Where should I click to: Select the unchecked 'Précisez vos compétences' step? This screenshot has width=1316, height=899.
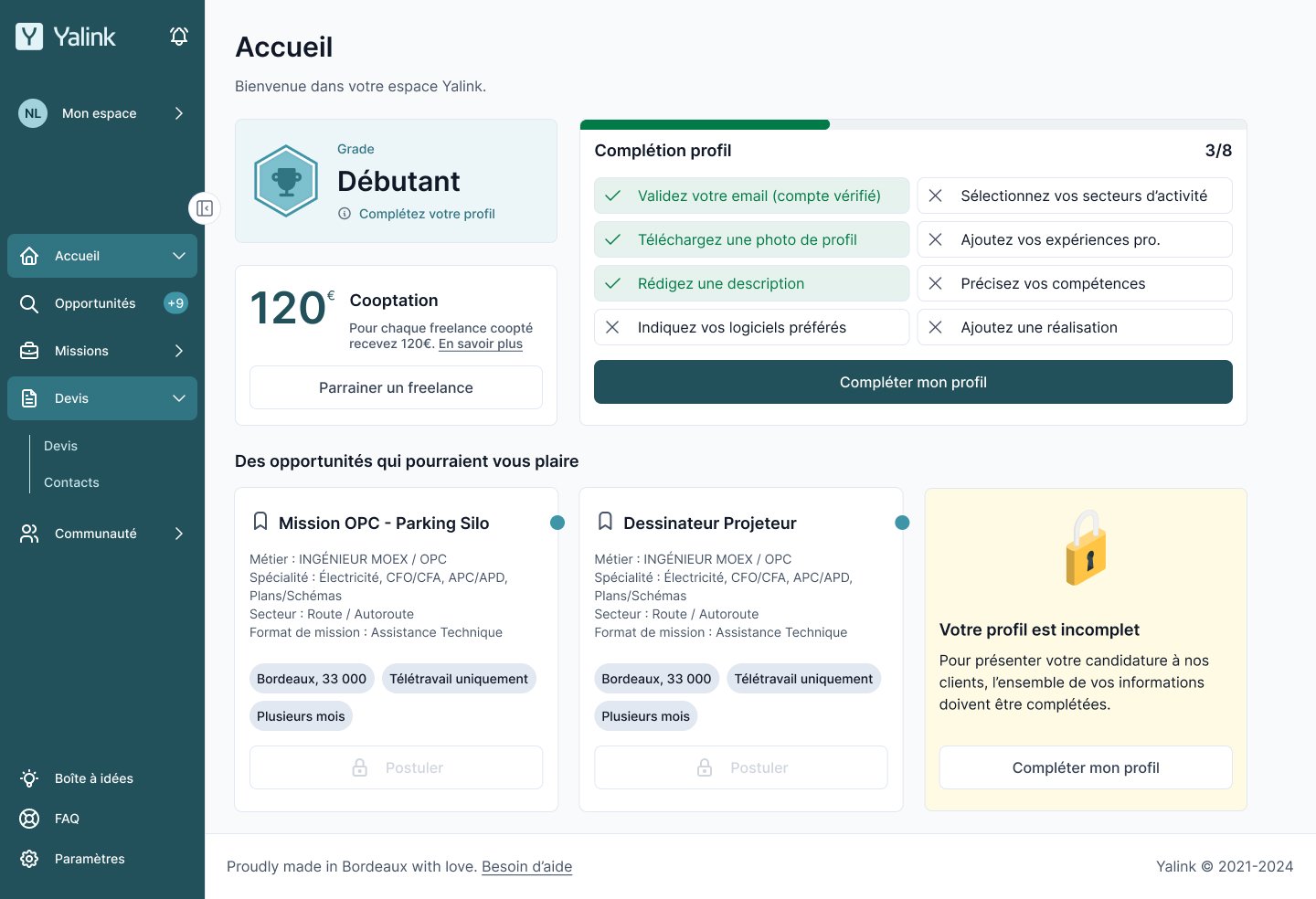[x=1075, y=283]
